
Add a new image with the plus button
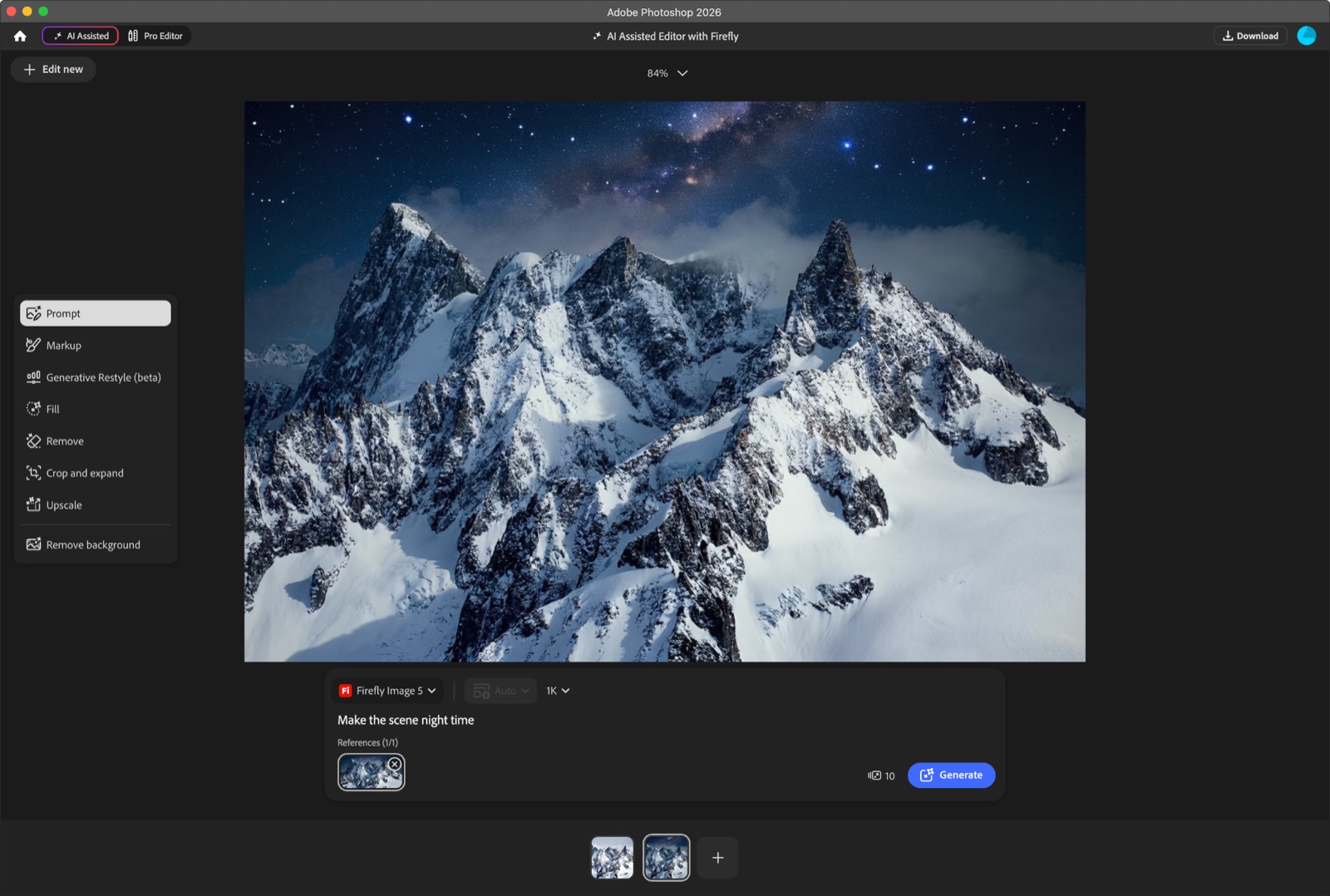pyautogui.click(x=717, y=858)
